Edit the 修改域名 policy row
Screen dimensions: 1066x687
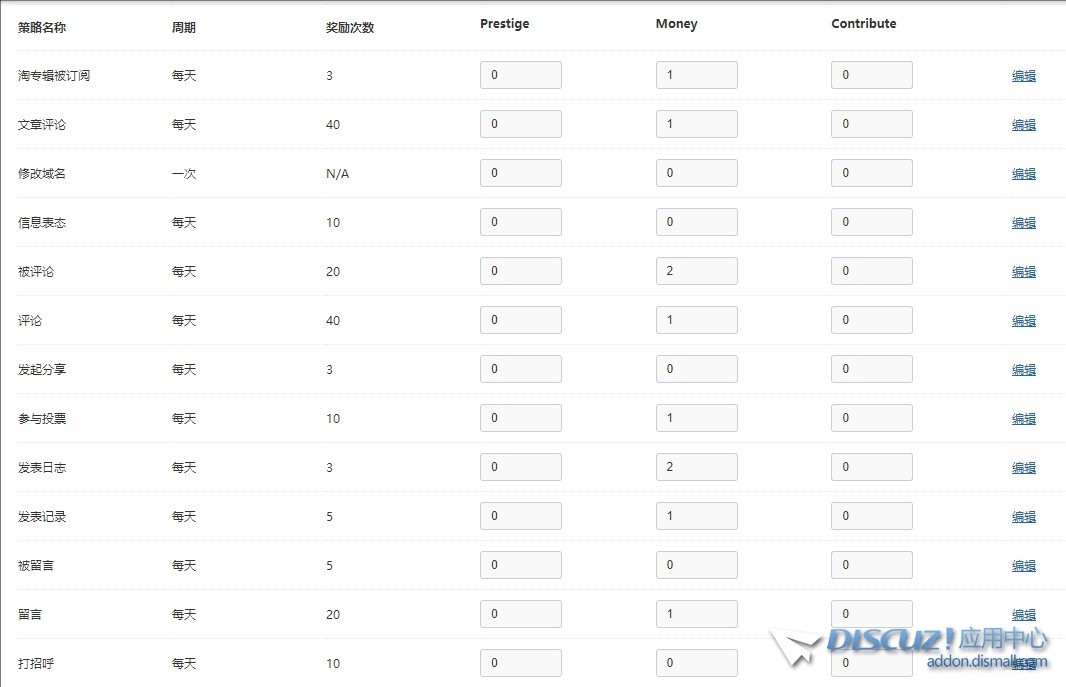[x=1023, y=174]
